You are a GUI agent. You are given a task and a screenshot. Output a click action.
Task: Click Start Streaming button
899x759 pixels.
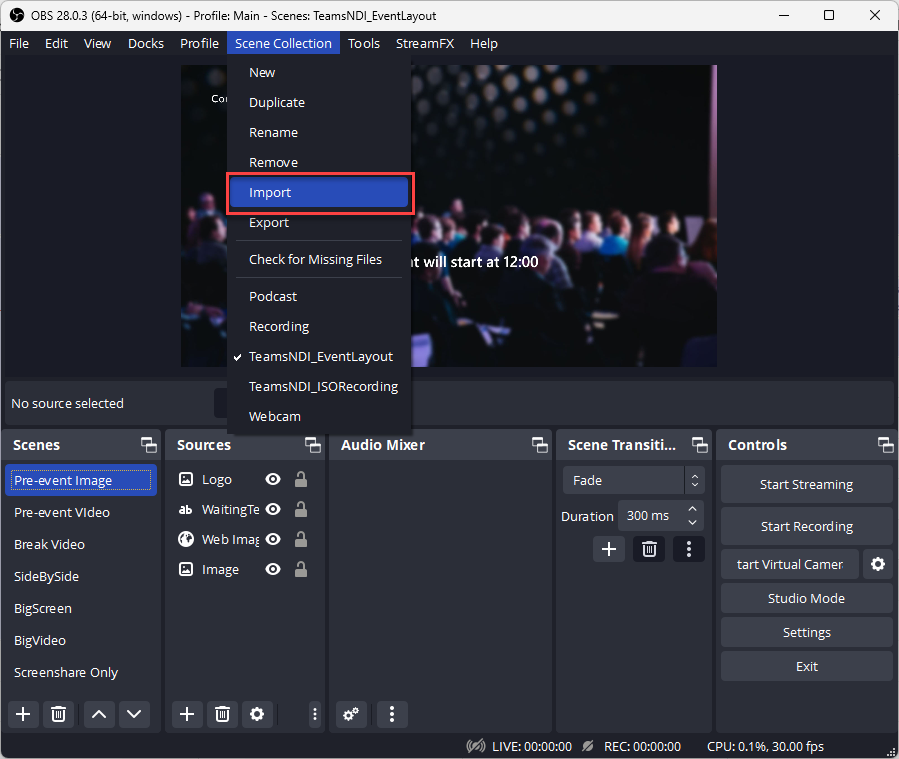point(807,484)
